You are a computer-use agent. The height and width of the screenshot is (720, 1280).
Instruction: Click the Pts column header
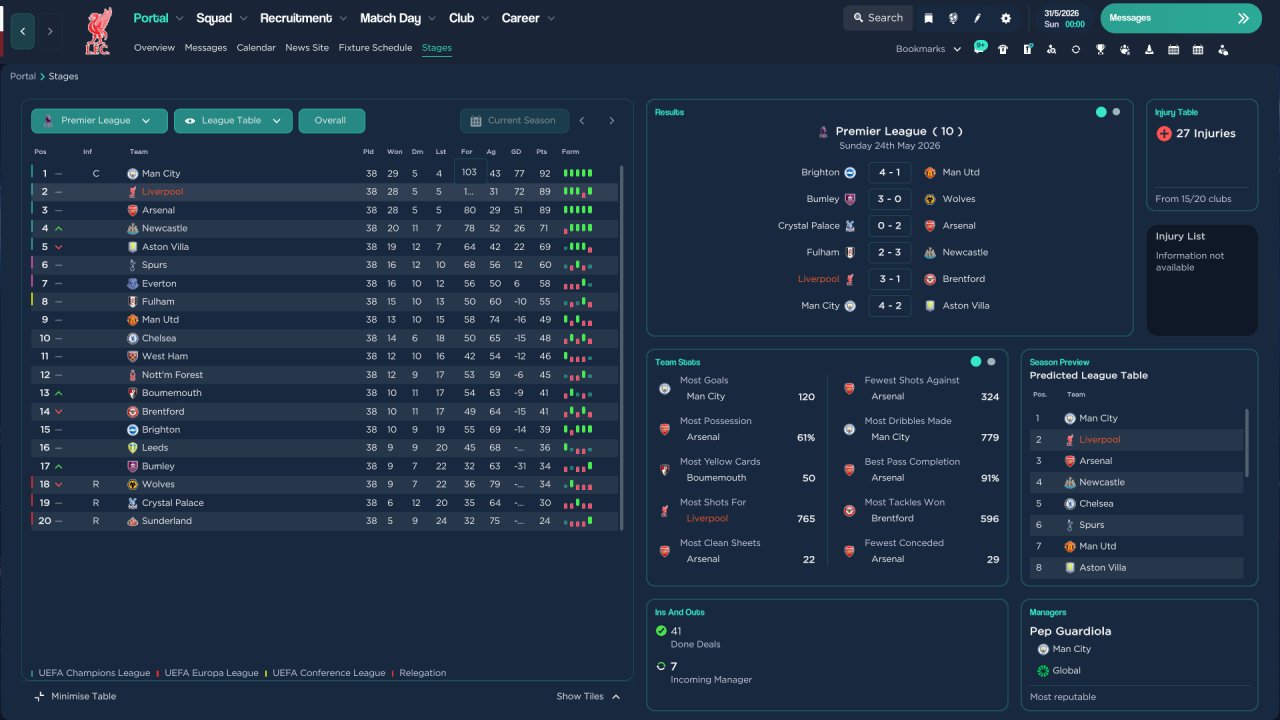coord(542,152)
